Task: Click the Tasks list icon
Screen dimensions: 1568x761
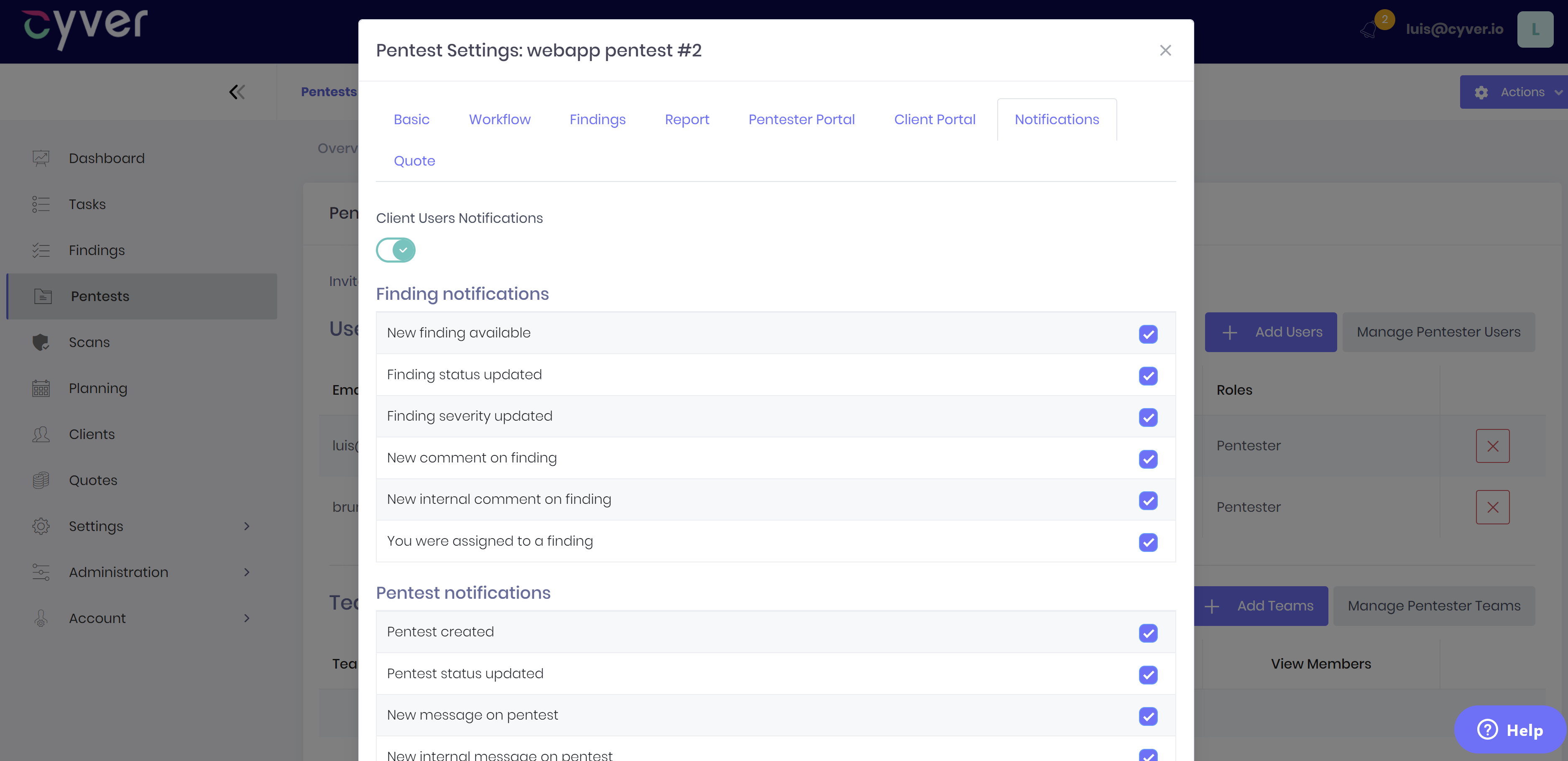Action: (x=41, y=204)
